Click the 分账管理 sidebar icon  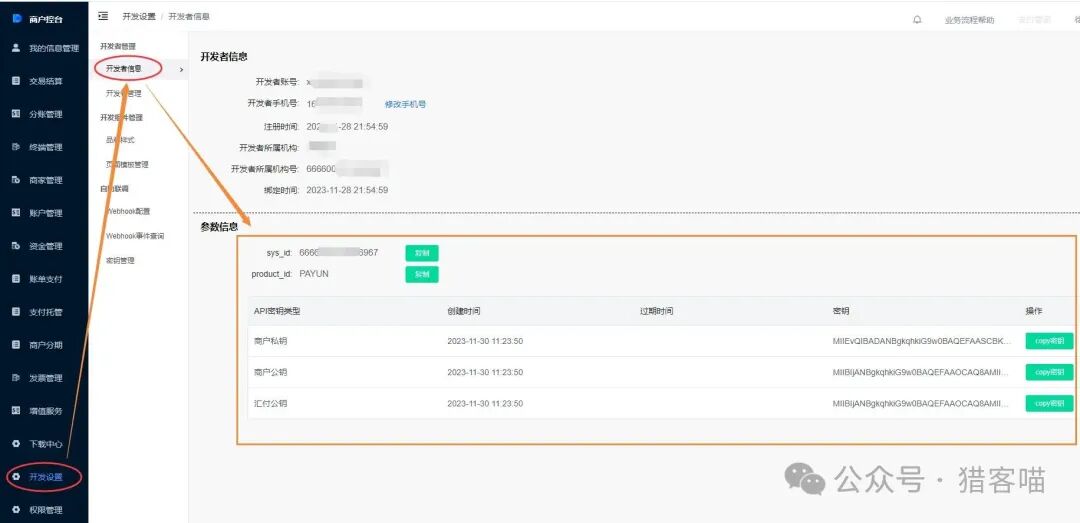click(x=16, y=114)
